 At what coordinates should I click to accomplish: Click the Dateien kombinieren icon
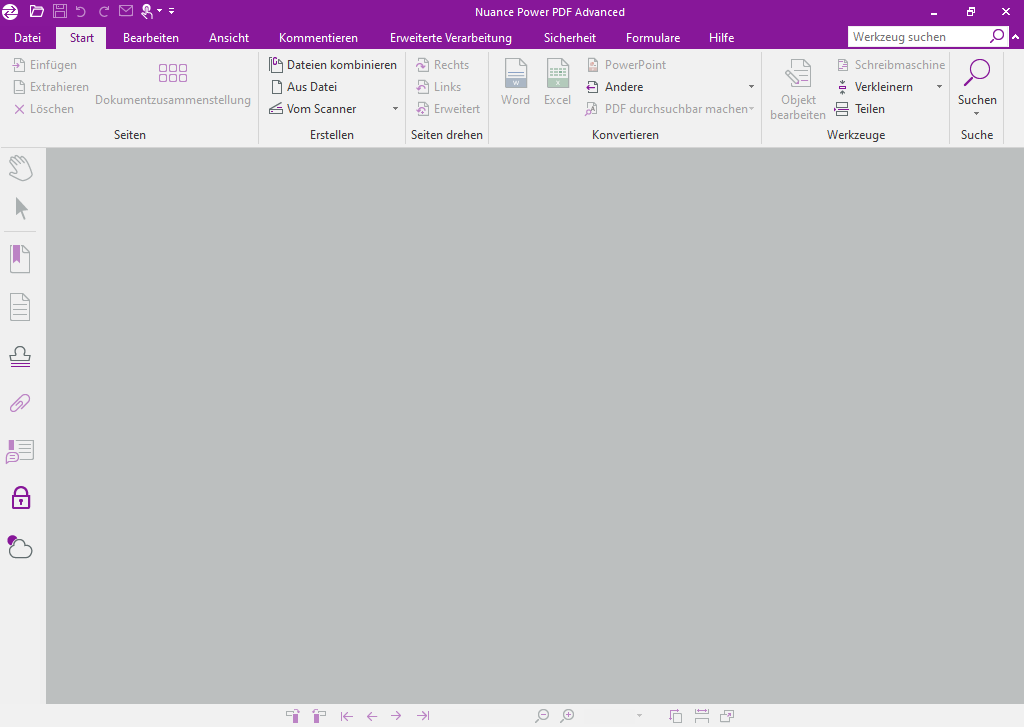tap(277, 65)
